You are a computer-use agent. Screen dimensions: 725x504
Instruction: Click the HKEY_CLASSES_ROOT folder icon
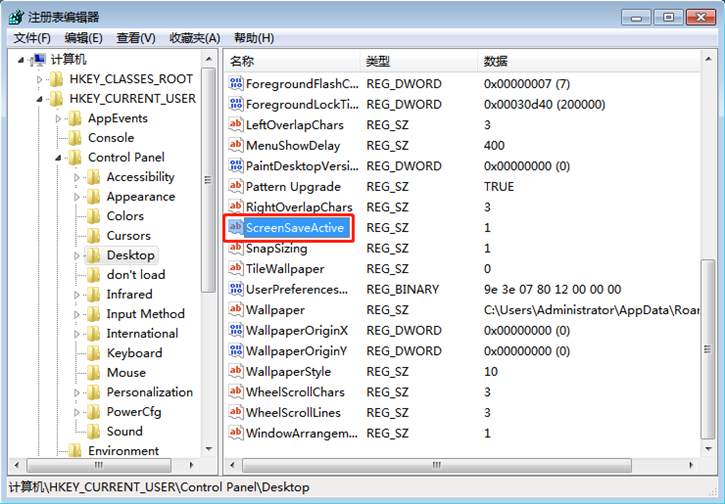[x=57, y=79]
